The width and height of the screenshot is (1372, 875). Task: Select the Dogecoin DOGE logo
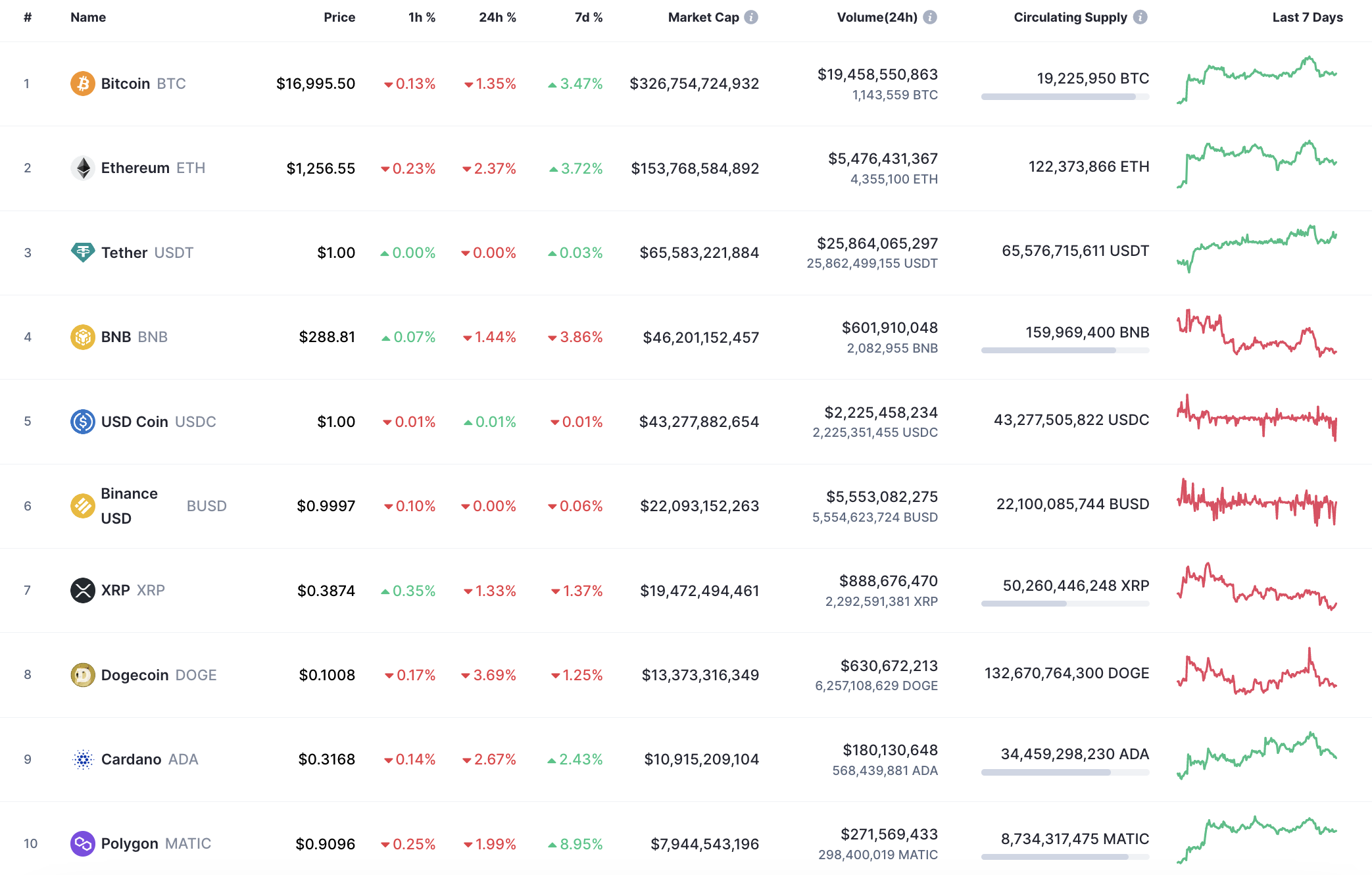[x=82, y=674]
